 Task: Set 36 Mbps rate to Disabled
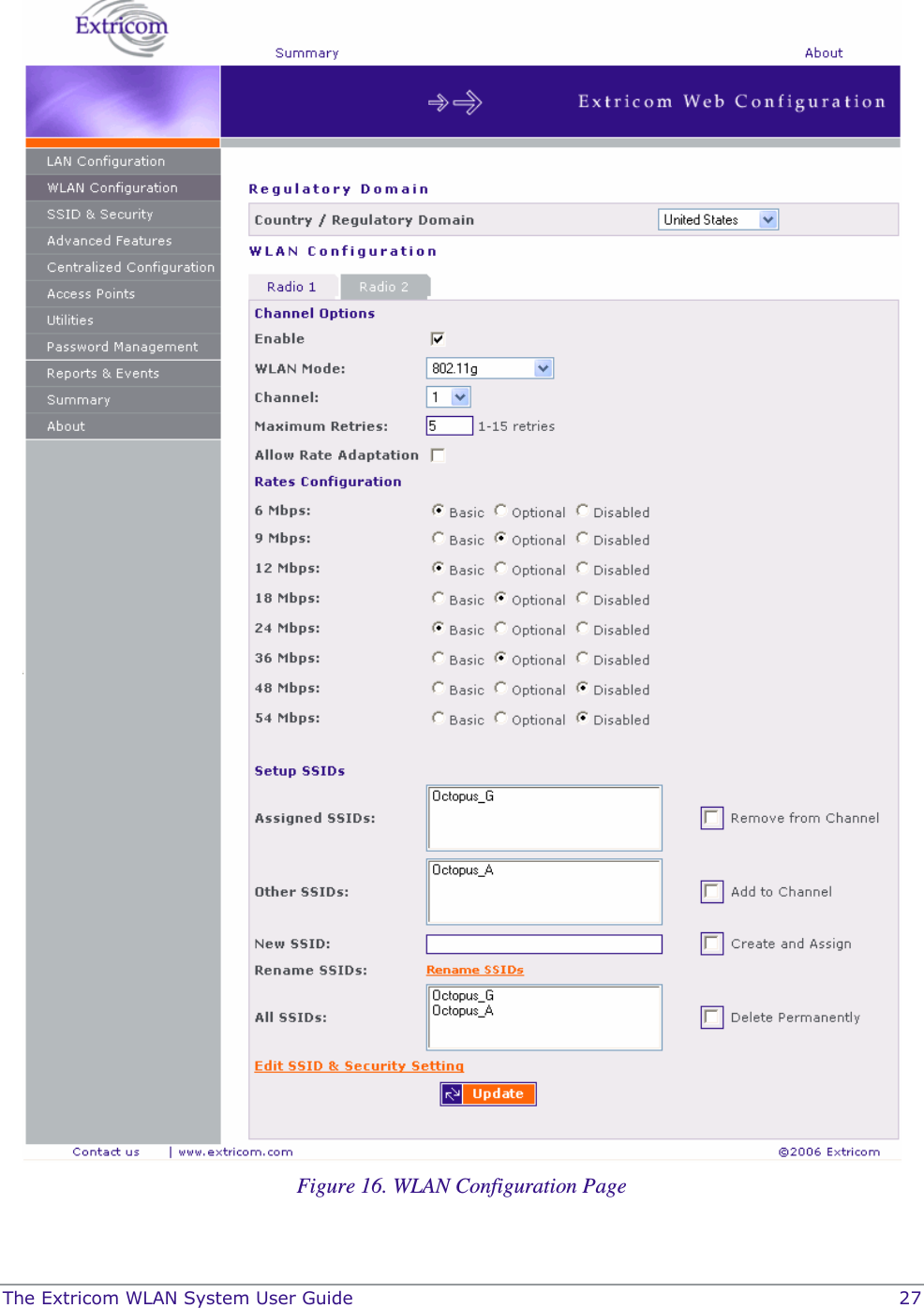point(582,658)
